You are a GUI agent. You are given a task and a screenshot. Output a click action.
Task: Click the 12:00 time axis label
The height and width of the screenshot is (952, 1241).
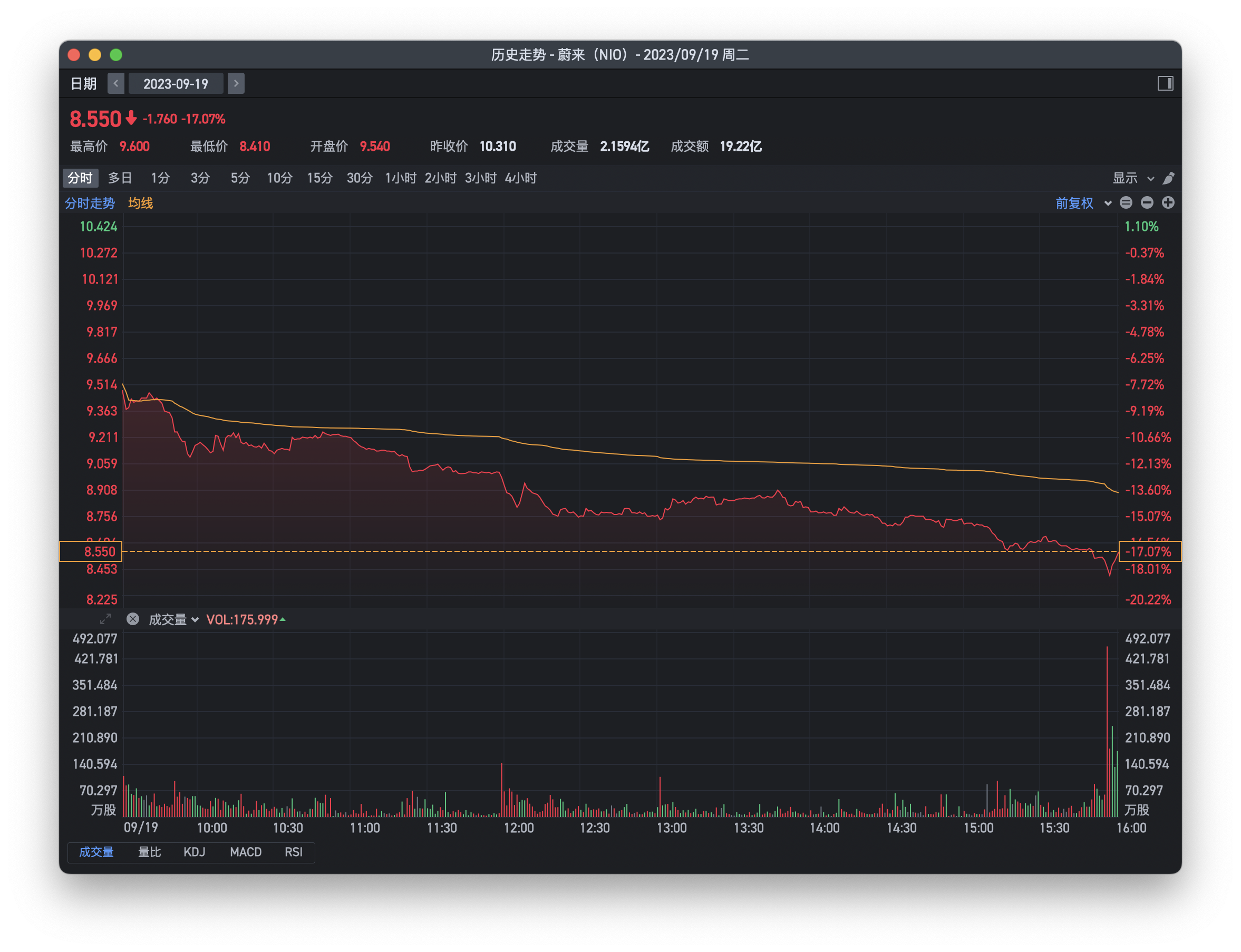click(519, 828)
